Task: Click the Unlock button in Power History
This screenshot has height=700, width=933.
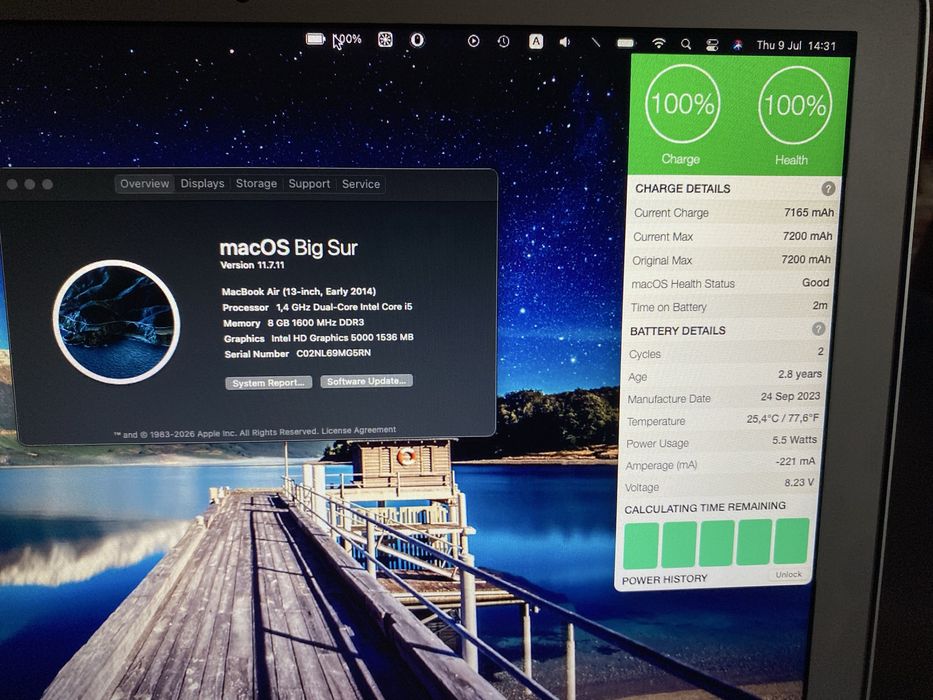Action: point(788,574)
